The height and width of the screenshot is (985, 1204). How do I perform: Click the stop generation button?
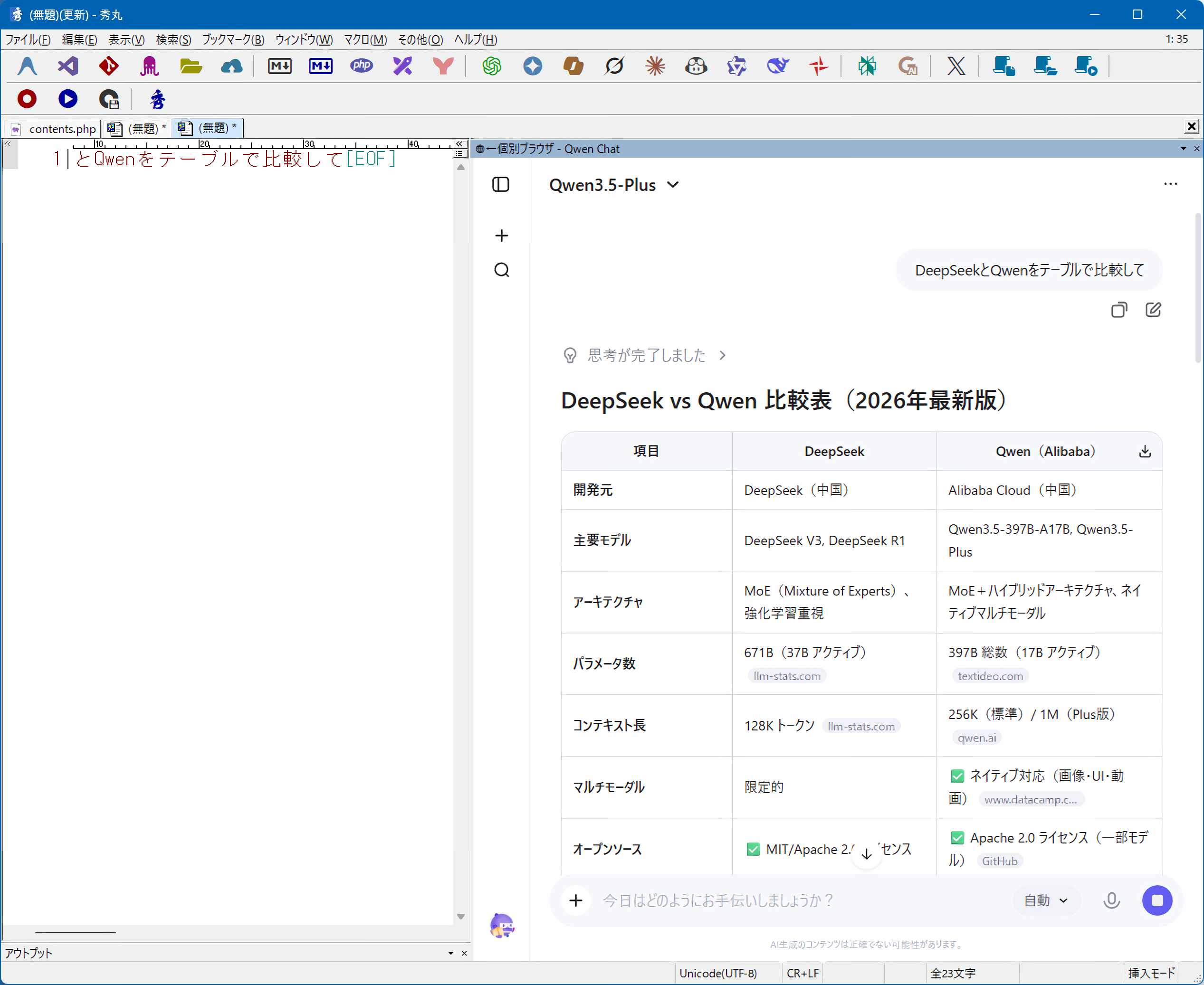tap(1157, 900)
